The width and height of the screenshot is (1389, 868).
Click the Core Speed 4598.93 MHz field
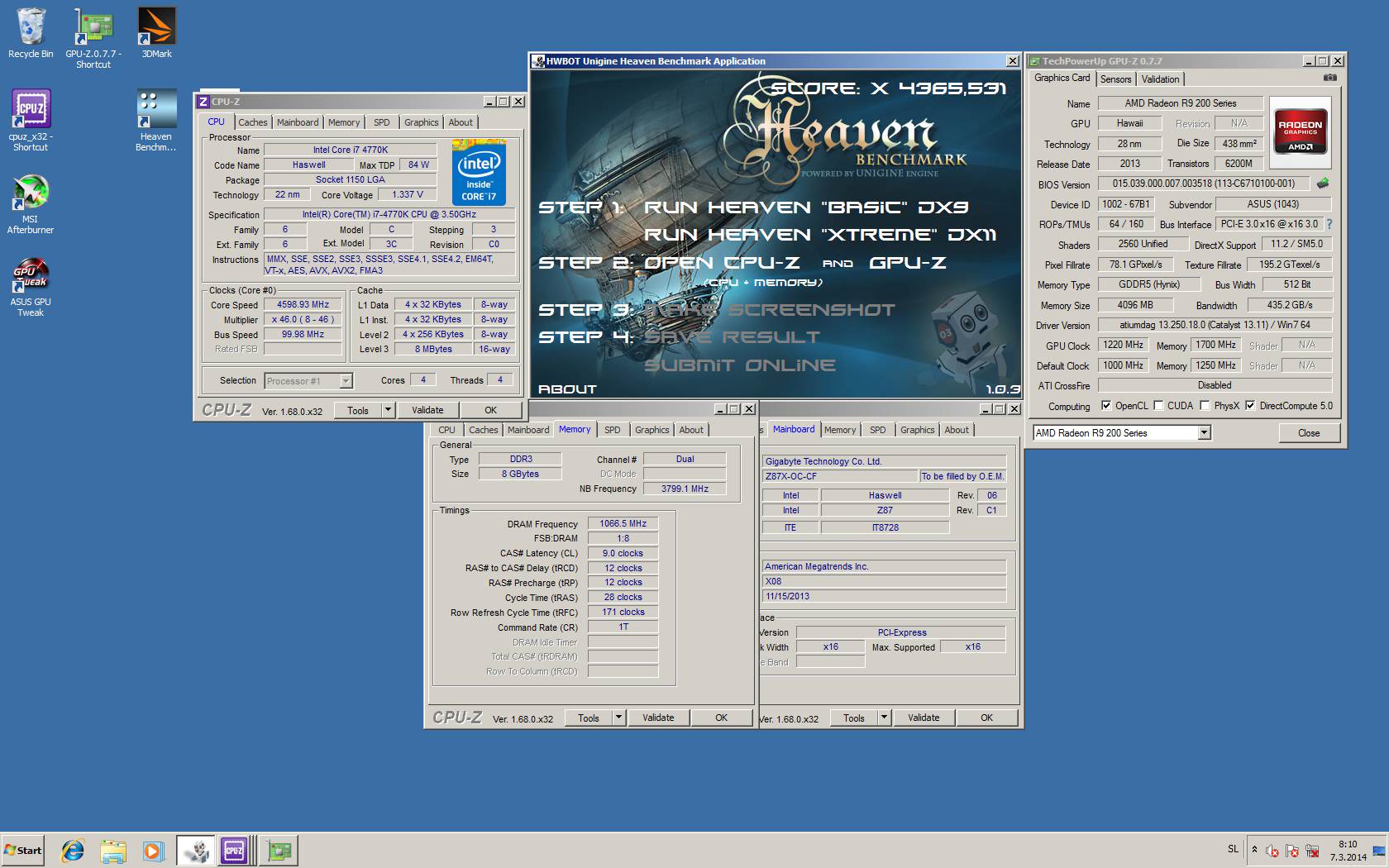pyautogui.click(x=303, y=304)
